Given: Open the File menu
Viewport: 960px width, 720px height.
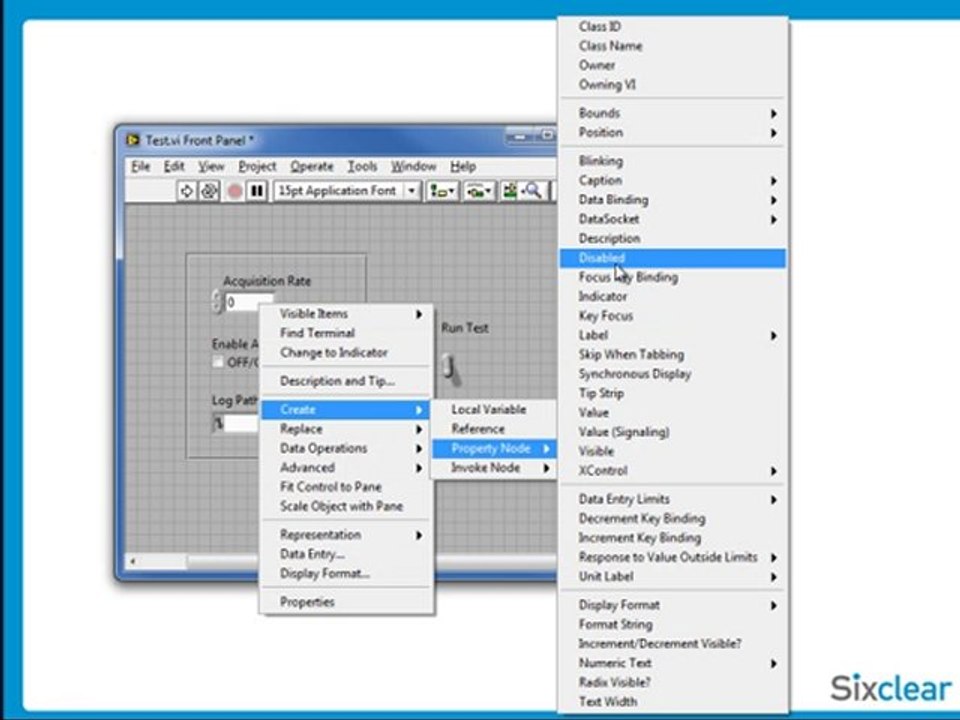Looking at the screenshot, I should (140, 167).
